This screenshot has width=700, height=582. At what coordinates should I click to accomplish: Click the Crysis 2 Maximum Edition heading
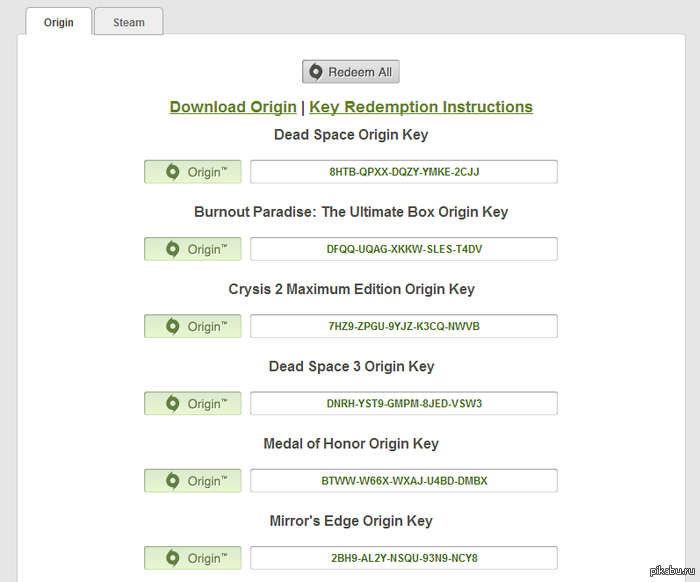click(x=351, y=289)
